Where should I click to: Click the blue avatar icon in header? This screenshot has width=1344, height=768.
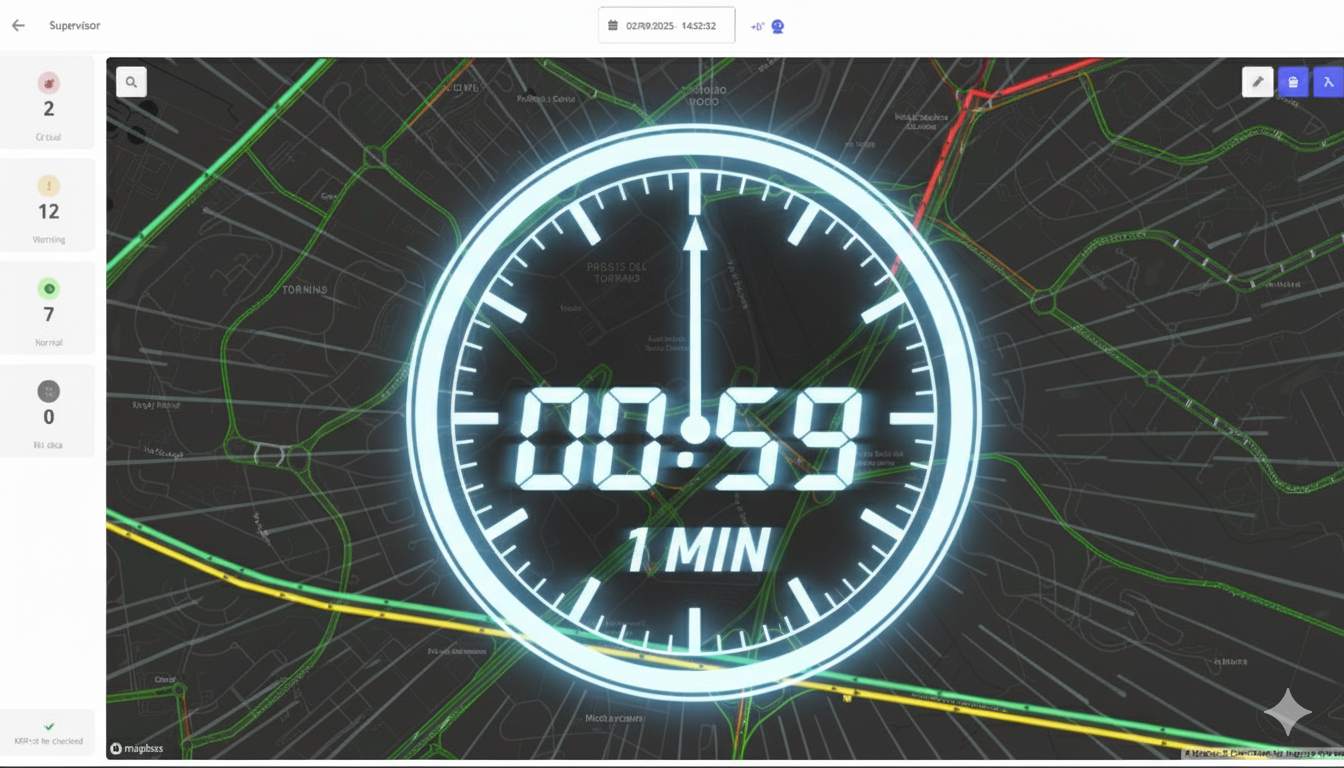777,27
